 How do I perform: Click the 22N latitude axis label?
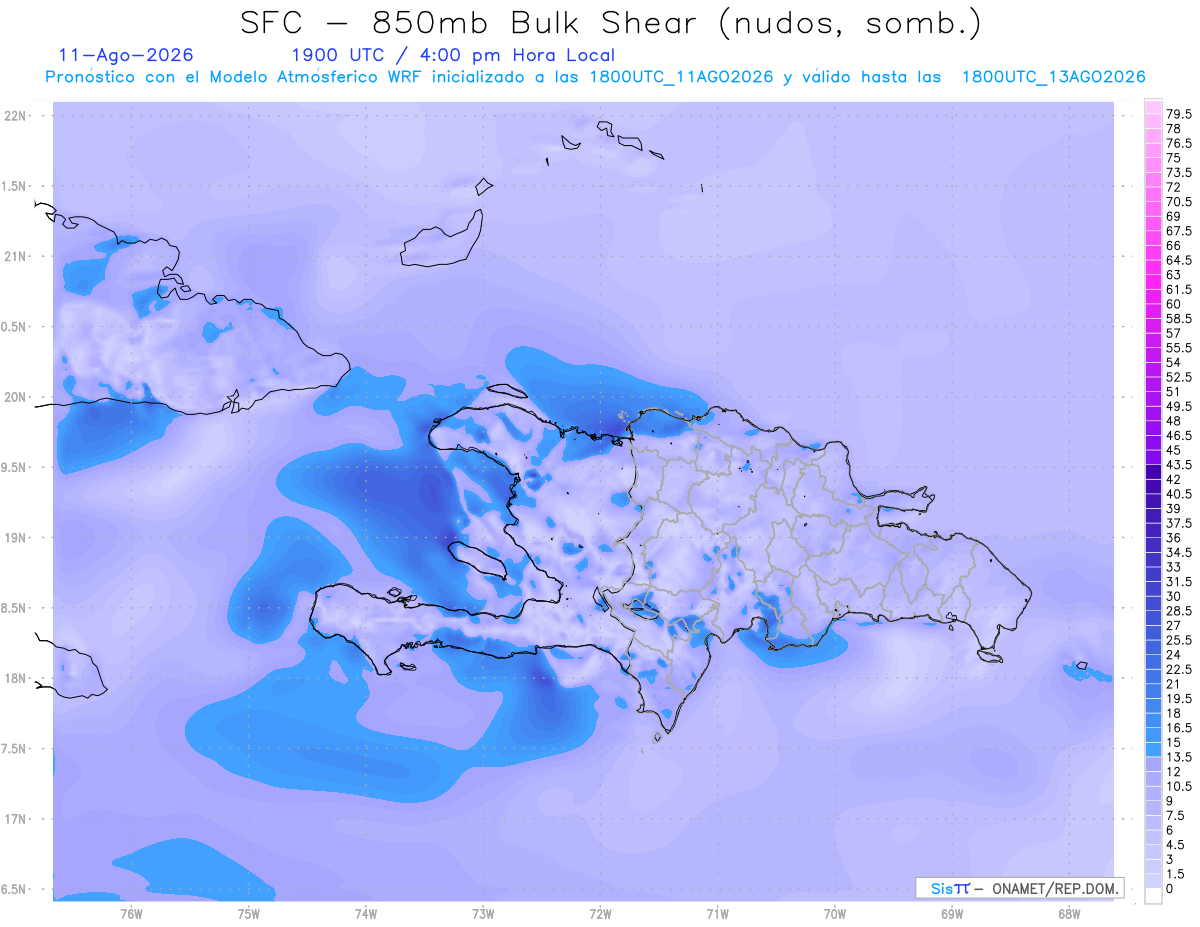click(x=16, y=115)
